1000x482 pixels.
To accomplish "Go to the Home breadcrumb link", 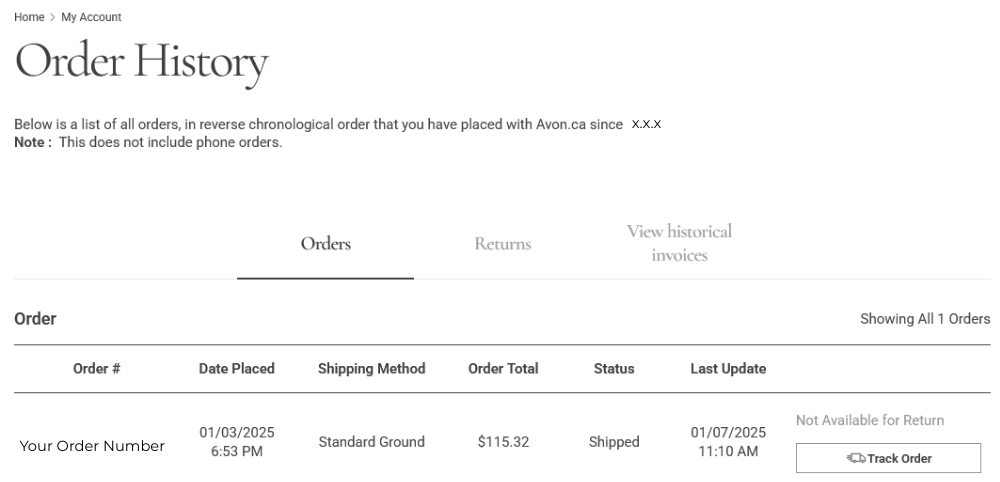I will pyautogui.click(x=29, y=18).
